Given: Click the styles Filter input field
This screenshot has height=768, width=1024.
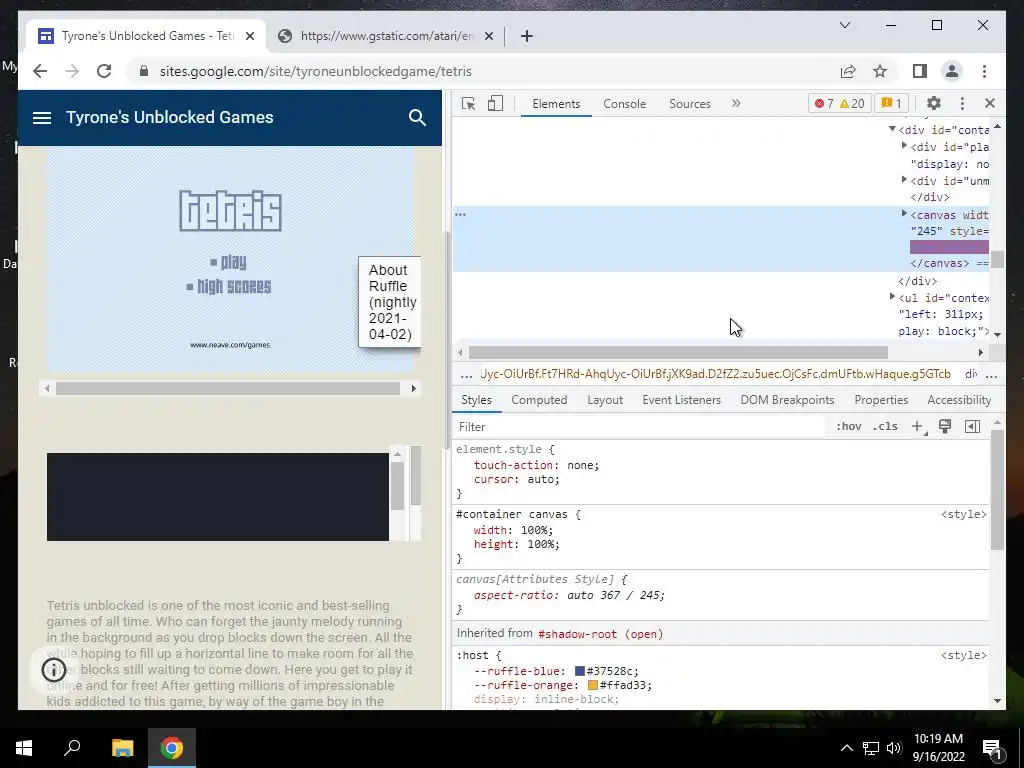Looking at the screenshot, I should [x=640, y=426].
